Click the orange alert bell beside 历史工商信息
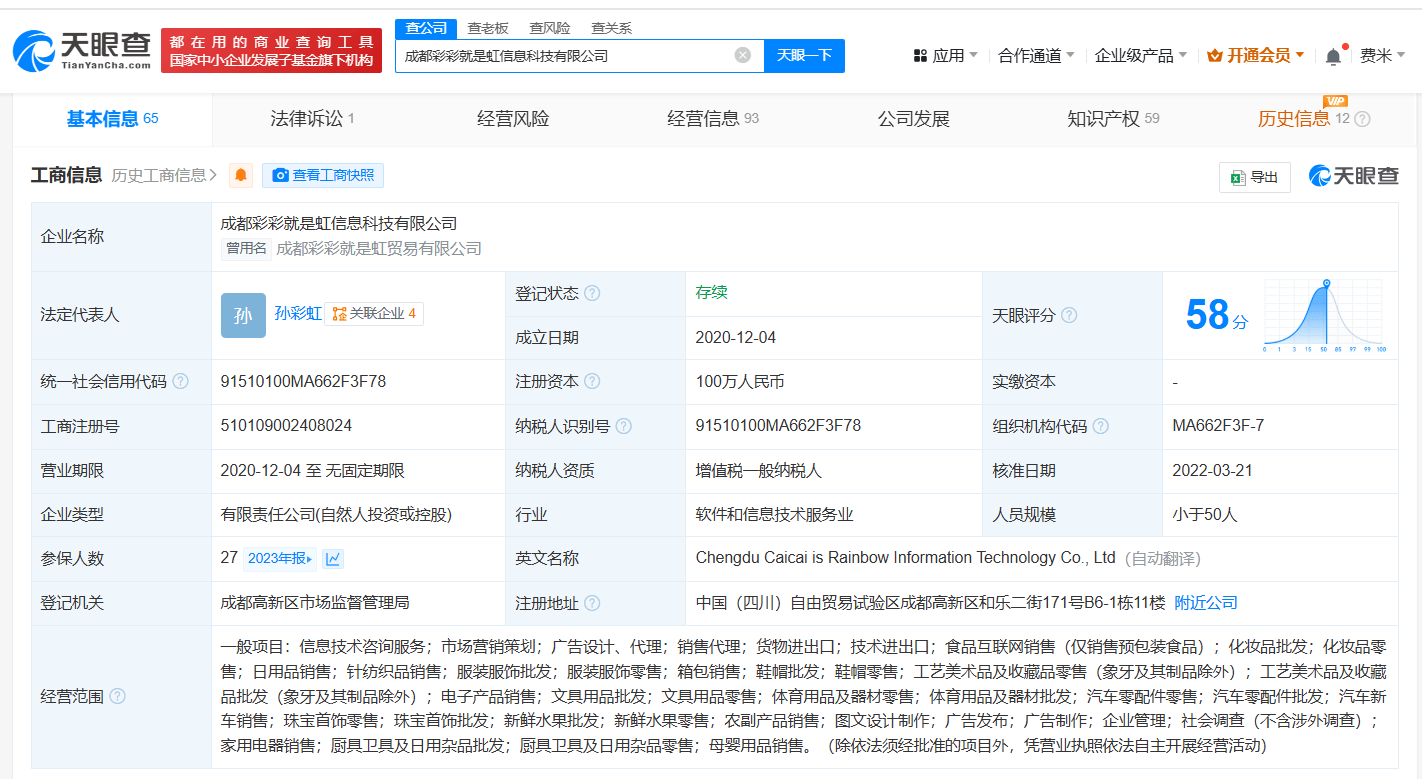Image resolution: width=1422 pixels, height=779 pixels. click(x=241, y=176)
